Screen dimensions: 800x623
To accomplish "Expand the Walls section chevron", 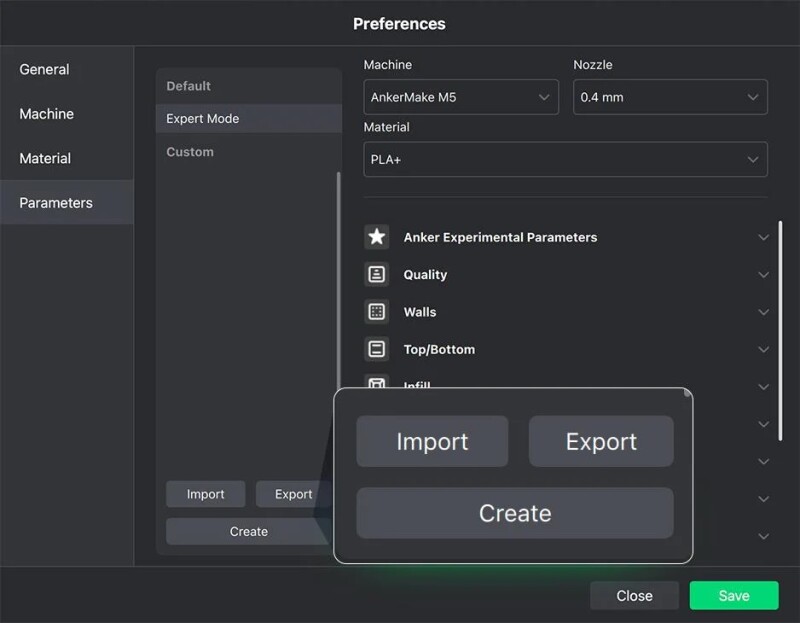I will click(x=763, y=312).
